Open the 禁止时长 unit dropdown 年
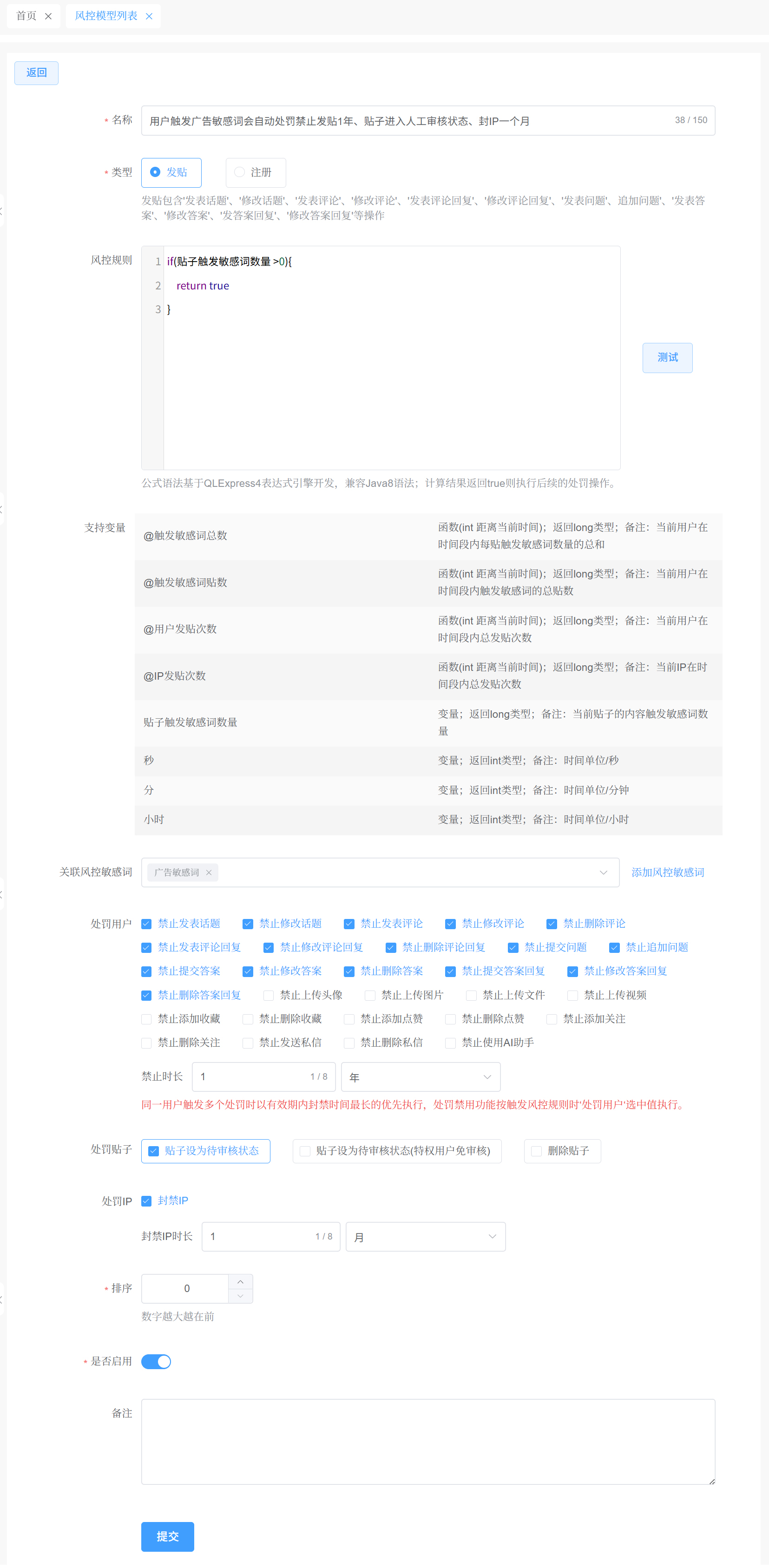 [421, 1077]
